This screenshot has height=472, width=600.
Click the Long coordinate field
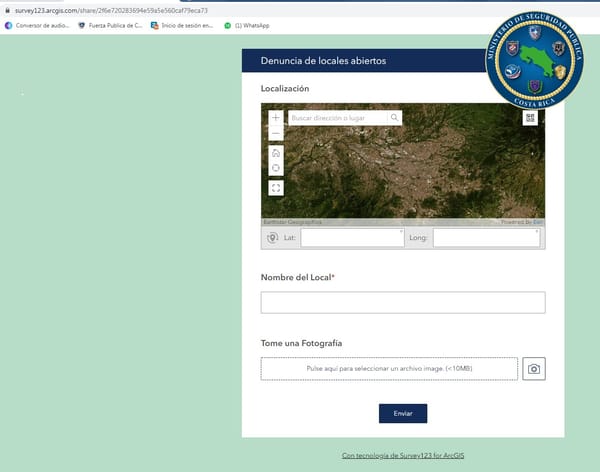coord(486,237)
